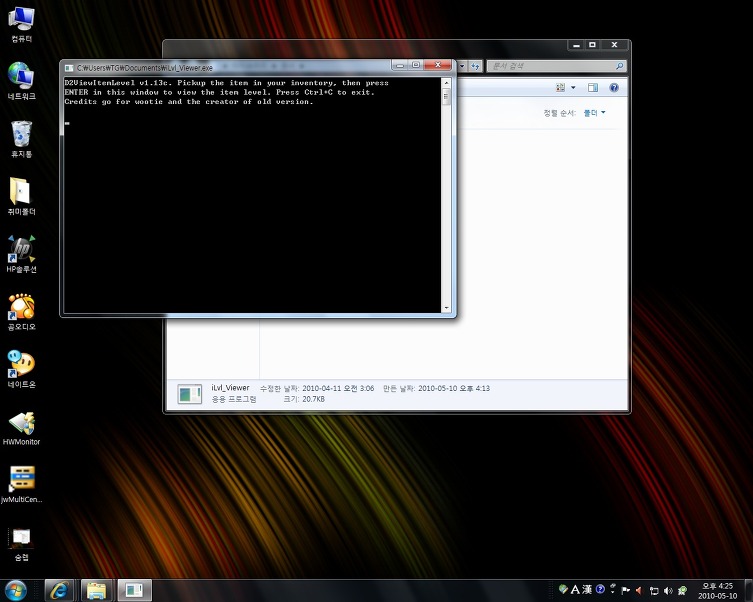Close the iLvl_Viewer console window
This screenshot has width=753, height=602.
click(437, 65)
